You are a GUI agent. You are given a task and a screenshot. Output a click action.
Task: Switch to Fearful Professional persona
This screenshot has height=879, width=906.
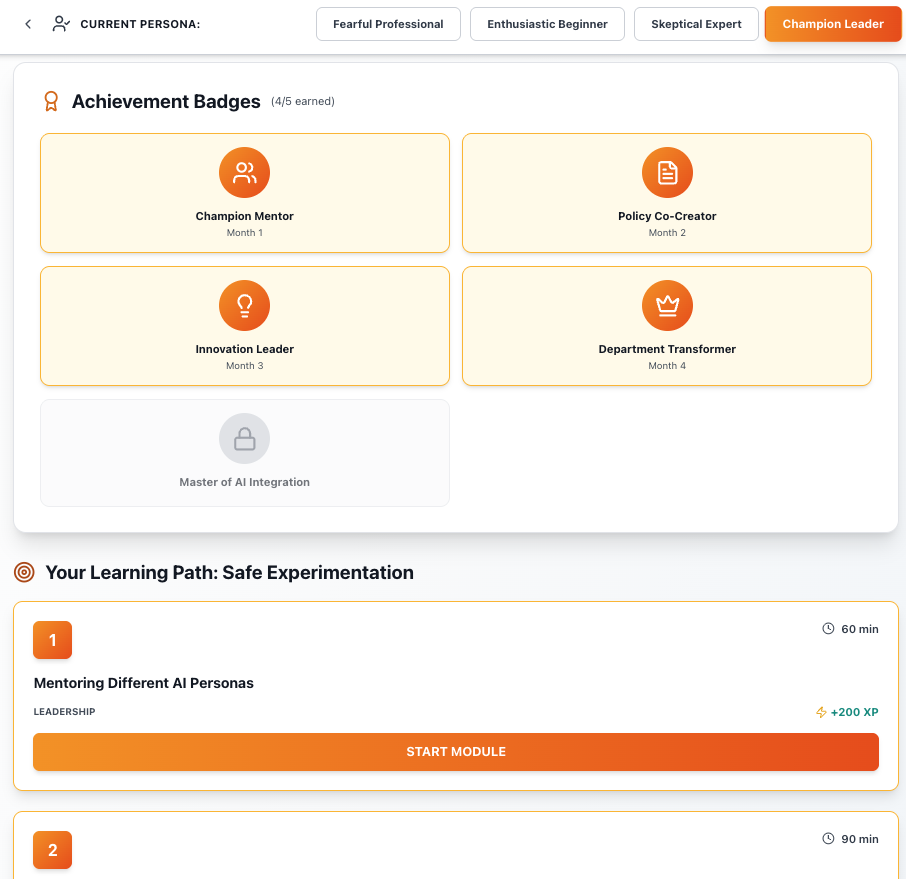tap(388, 24)
